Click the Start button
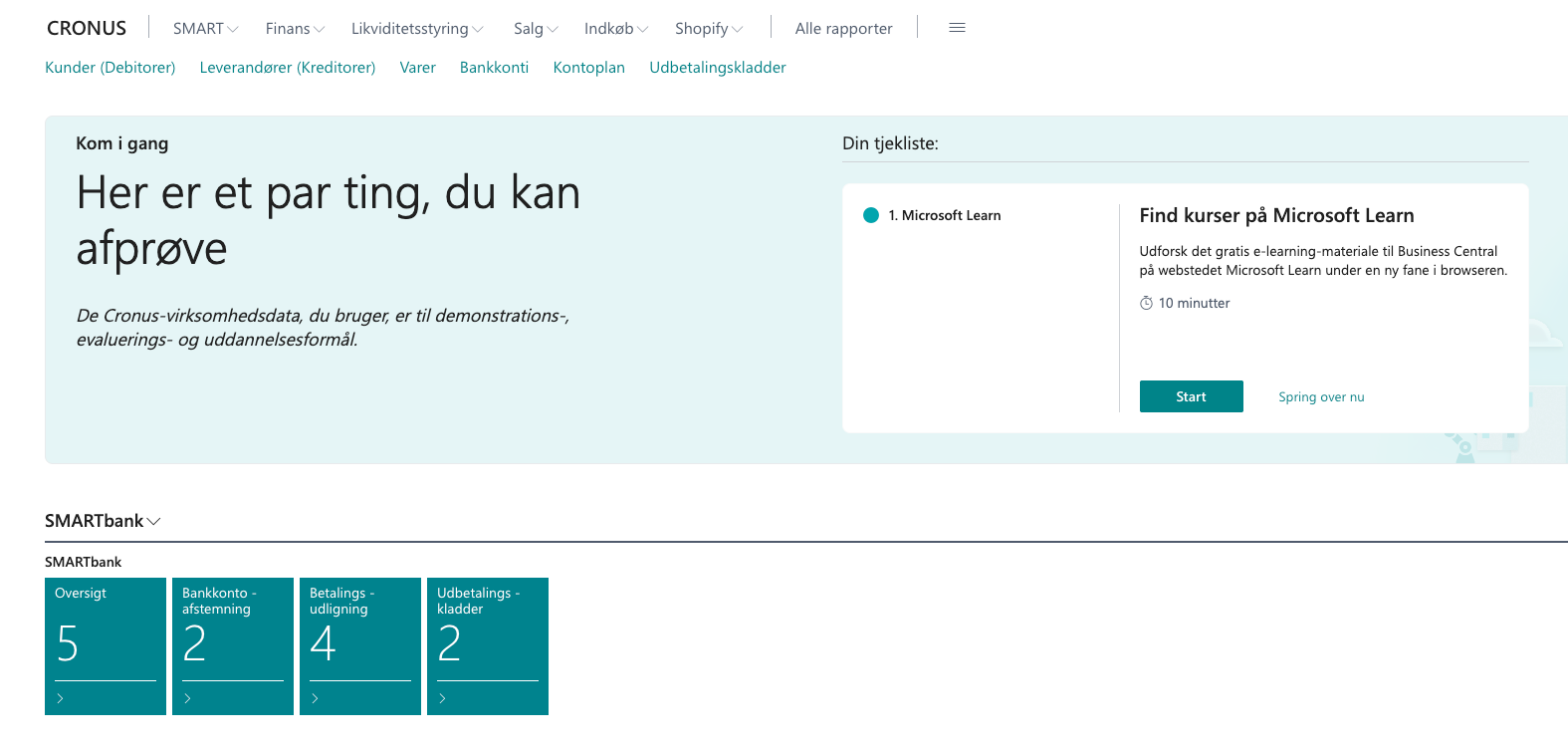Screen dimensions: 1568x750 (1192, 396)
